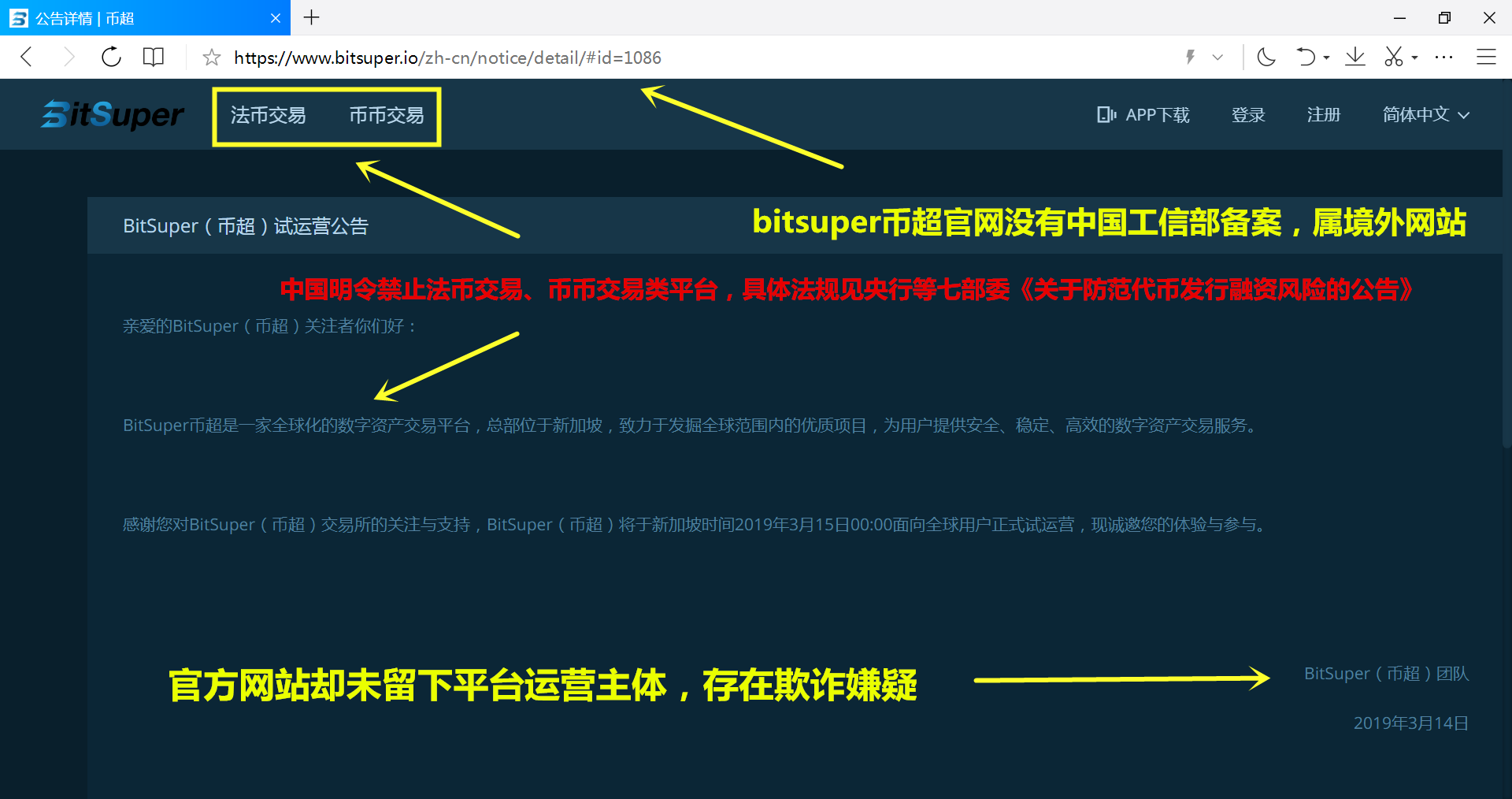
Task: Click 注册 register link
Action: click(x=1324, y=115)
